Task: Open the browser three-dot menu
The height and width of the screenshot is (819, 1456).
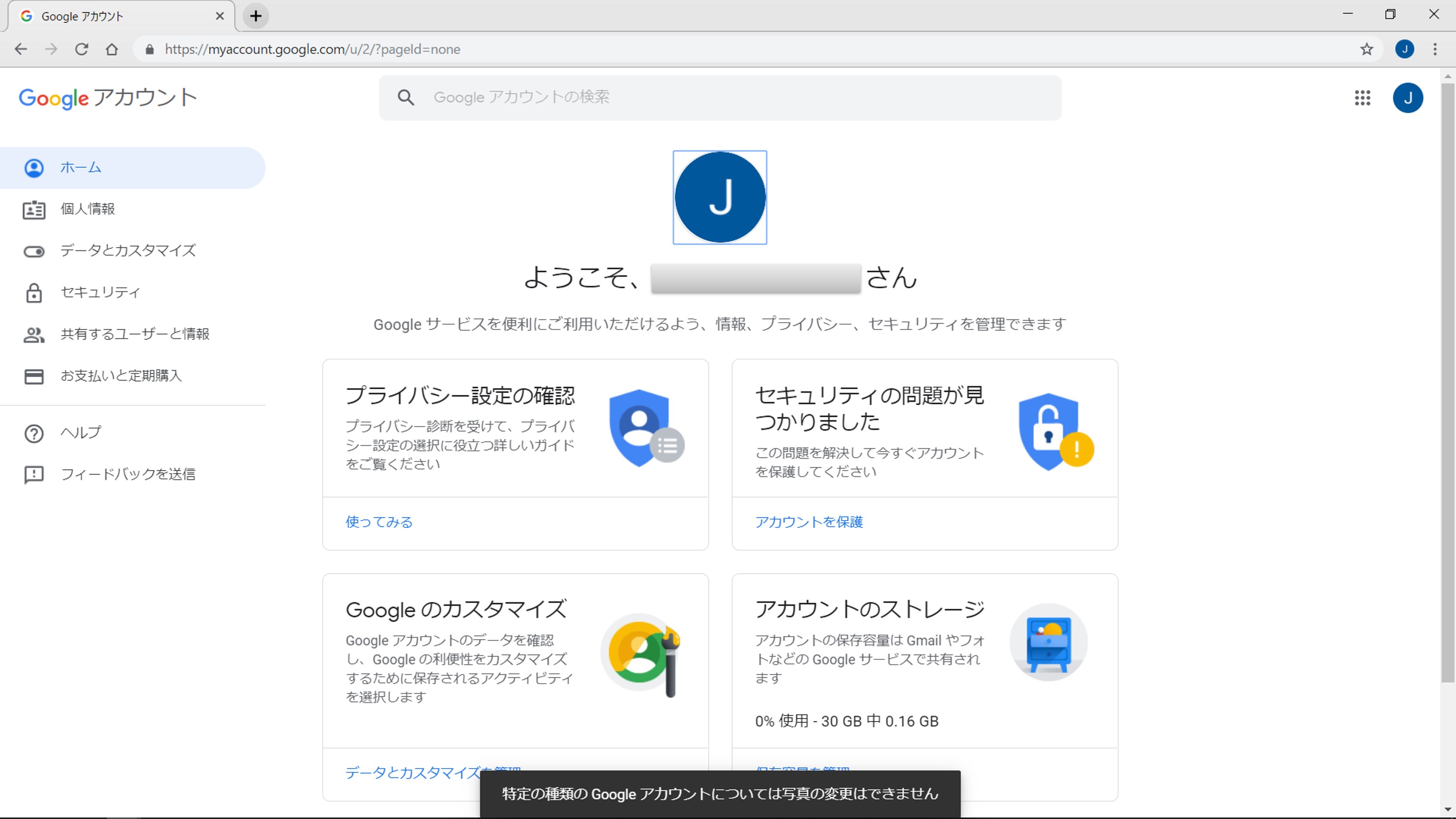Action: pyautogui.click(x=1435, y=49)
